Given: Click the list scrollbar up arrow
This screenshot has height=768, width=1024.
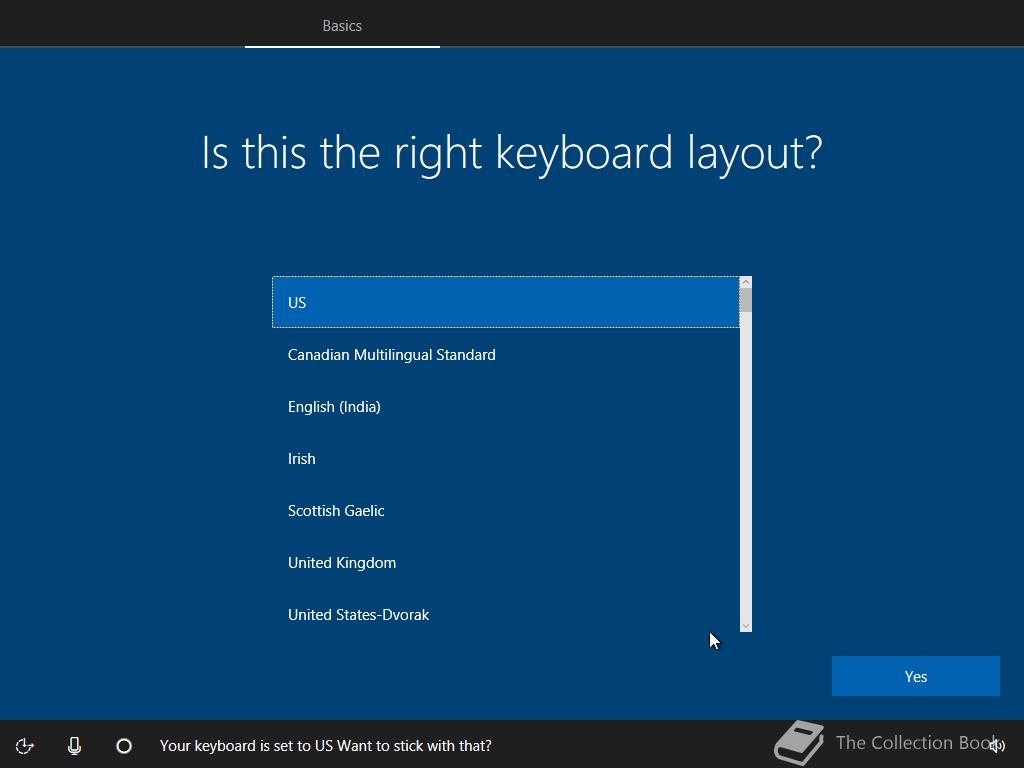Looking at the screenshot, I should [x=746, y=282].
